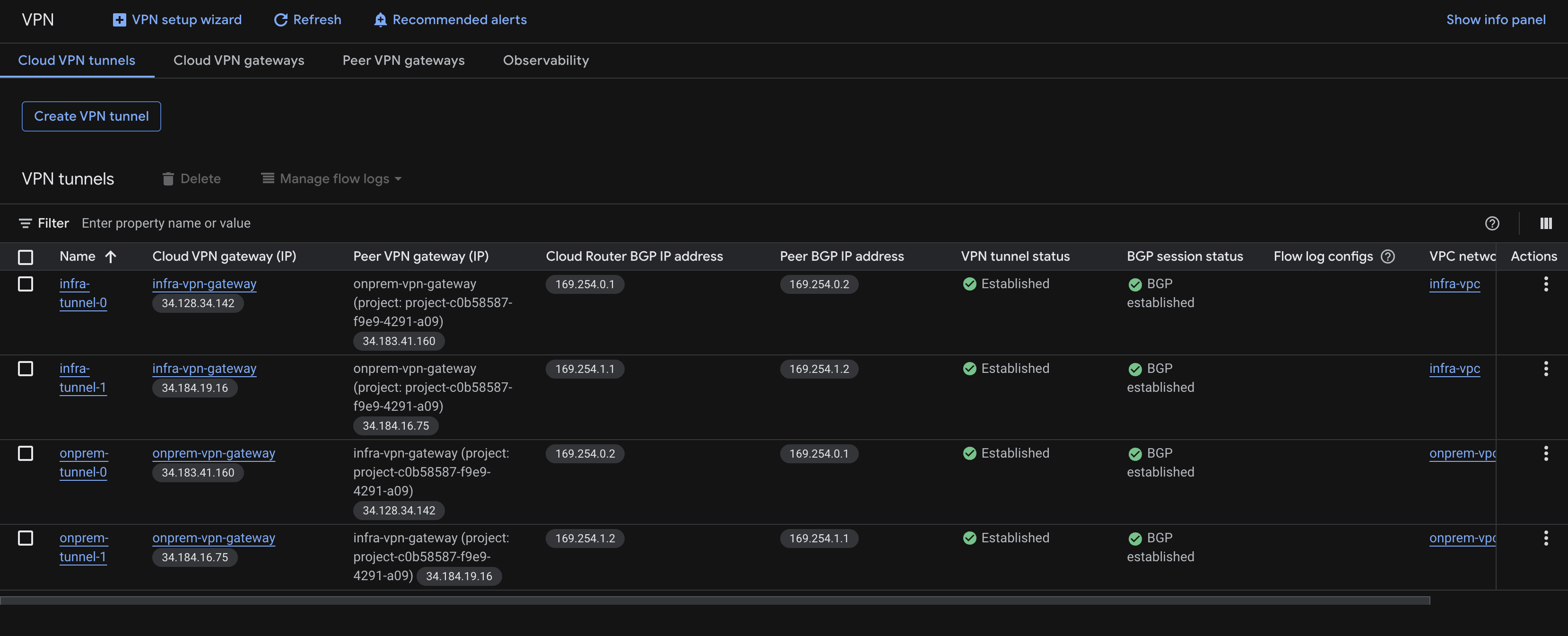Switch to the Cloud VPN gateways tab
The width and height of the screenshot is (1568, 636).
239,60
